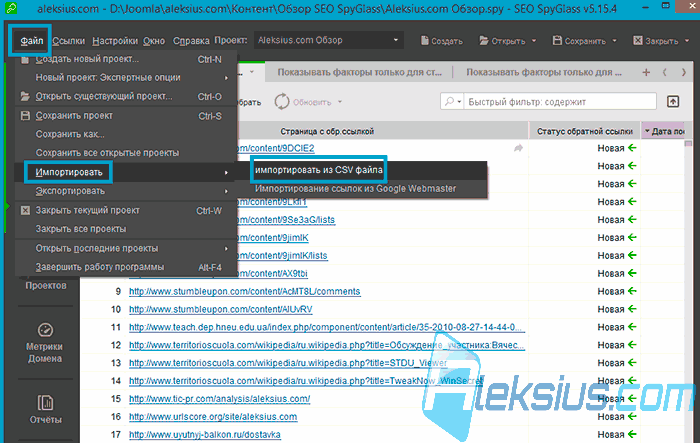This screenshot has width=700, height=443.
Task: Click the Сохранить floppy disk icon
Action: point(557,41)
